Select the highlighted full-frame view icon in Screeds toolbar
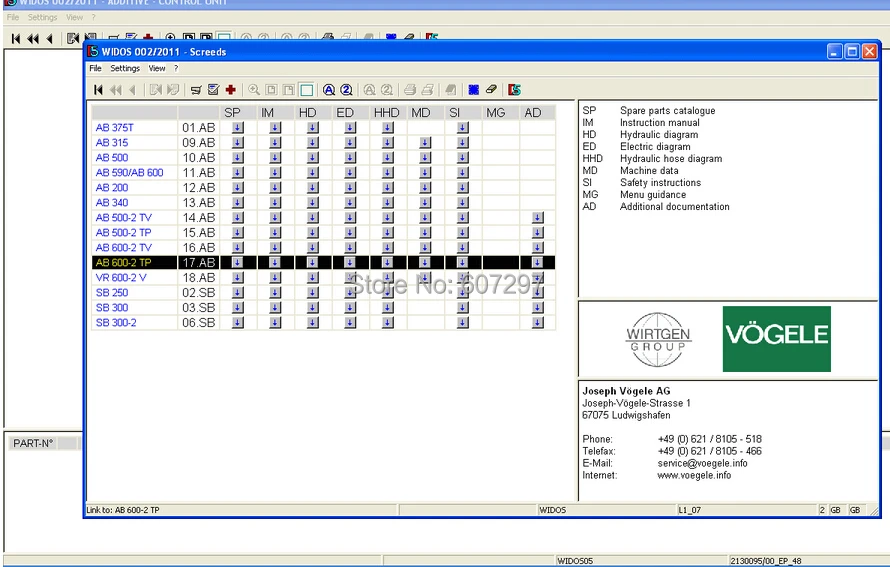Image resolution: width=890 pixels, height=567 pixels. (306, 90)
